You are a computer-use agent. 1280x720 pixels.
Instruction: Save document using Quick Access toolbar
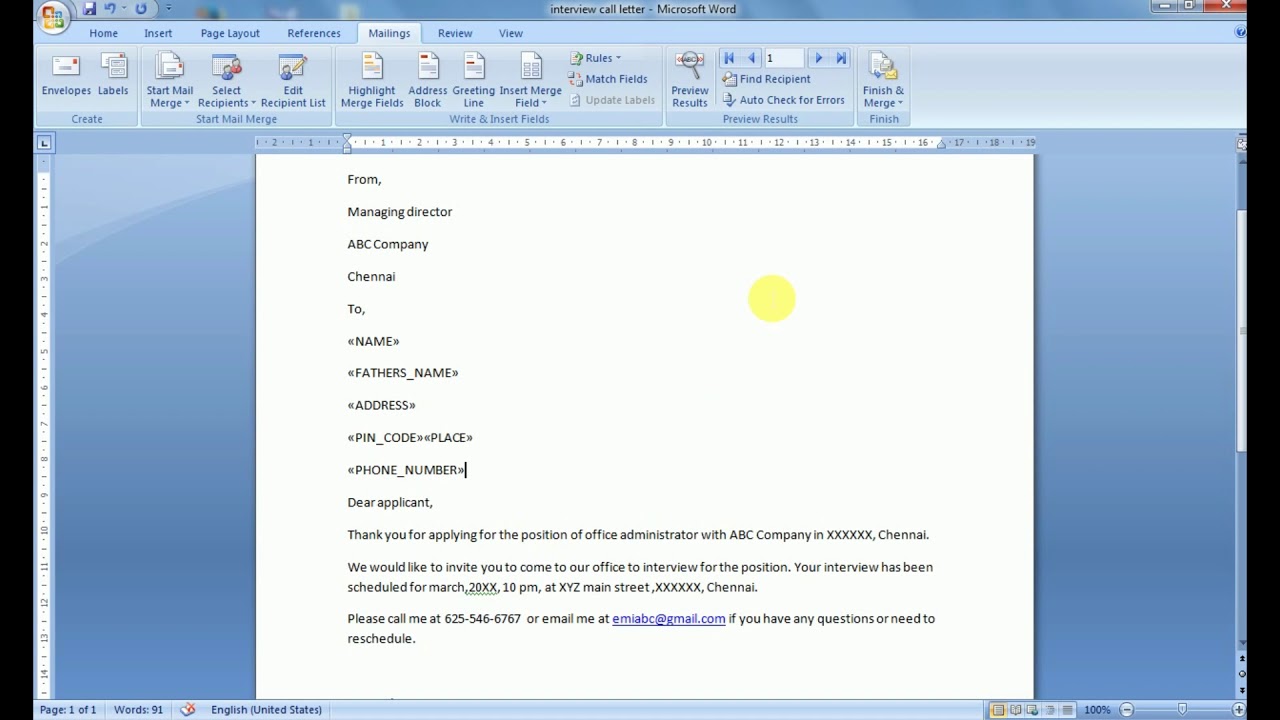[89, 9]
